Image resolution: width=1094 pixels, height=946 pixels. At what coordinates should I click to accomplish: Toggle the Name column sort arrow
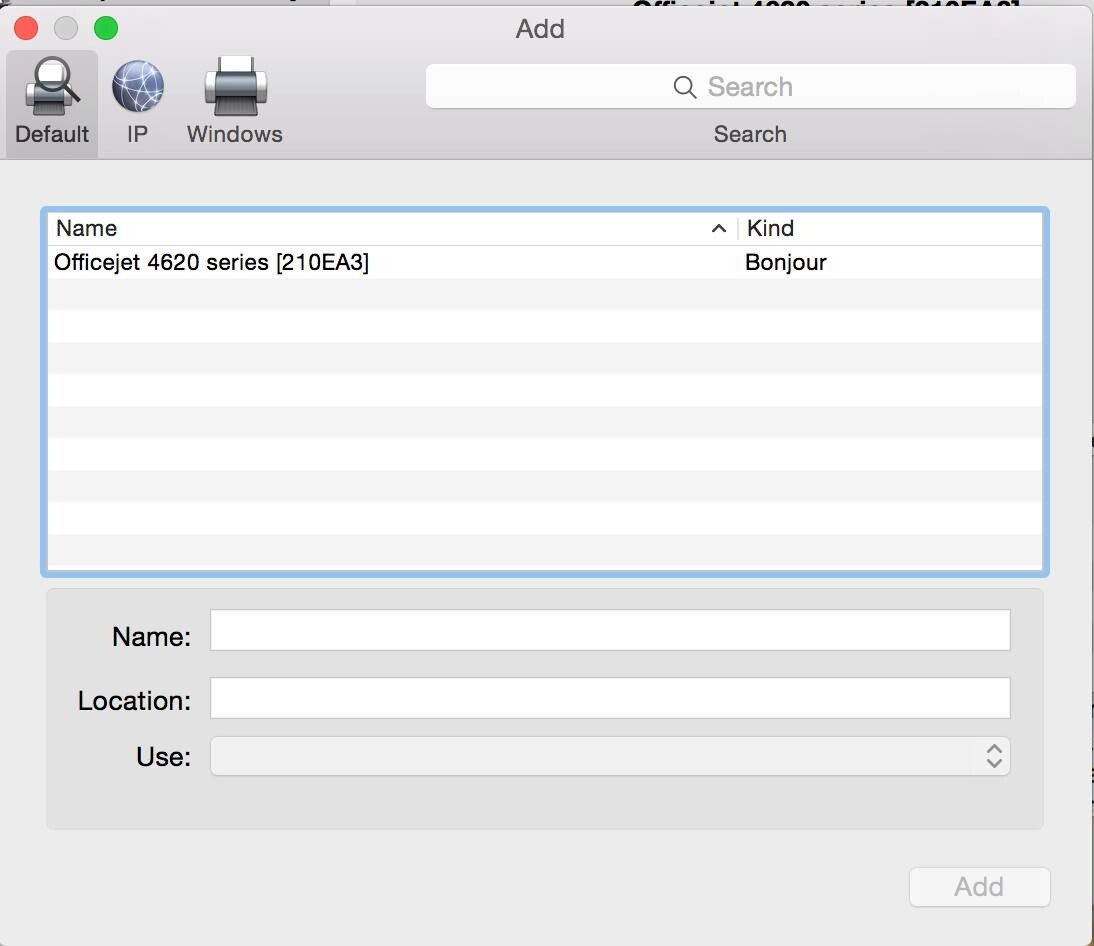719,229
